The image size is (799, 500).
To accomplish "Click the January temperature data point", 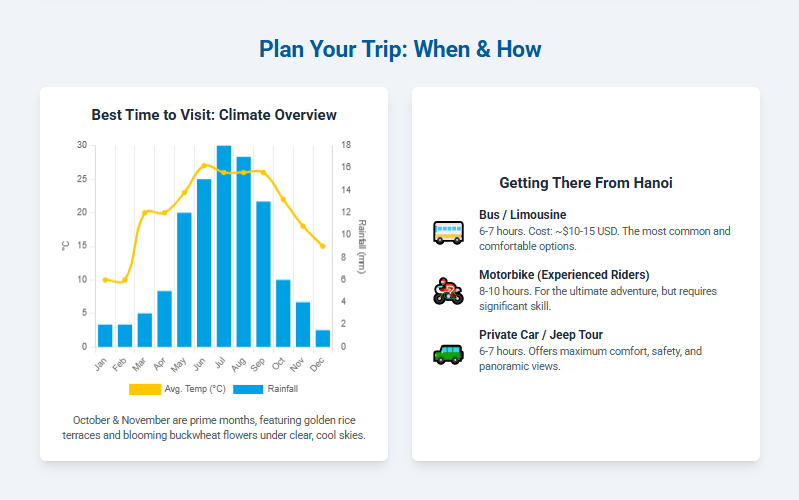I will pyautogui.click(x=105, y=280).
